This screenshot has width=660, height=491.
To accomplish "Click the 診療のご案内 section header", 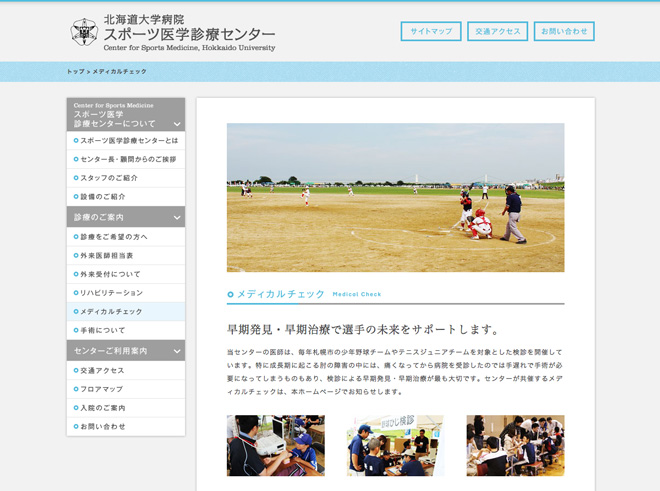I will pos(126,217).
